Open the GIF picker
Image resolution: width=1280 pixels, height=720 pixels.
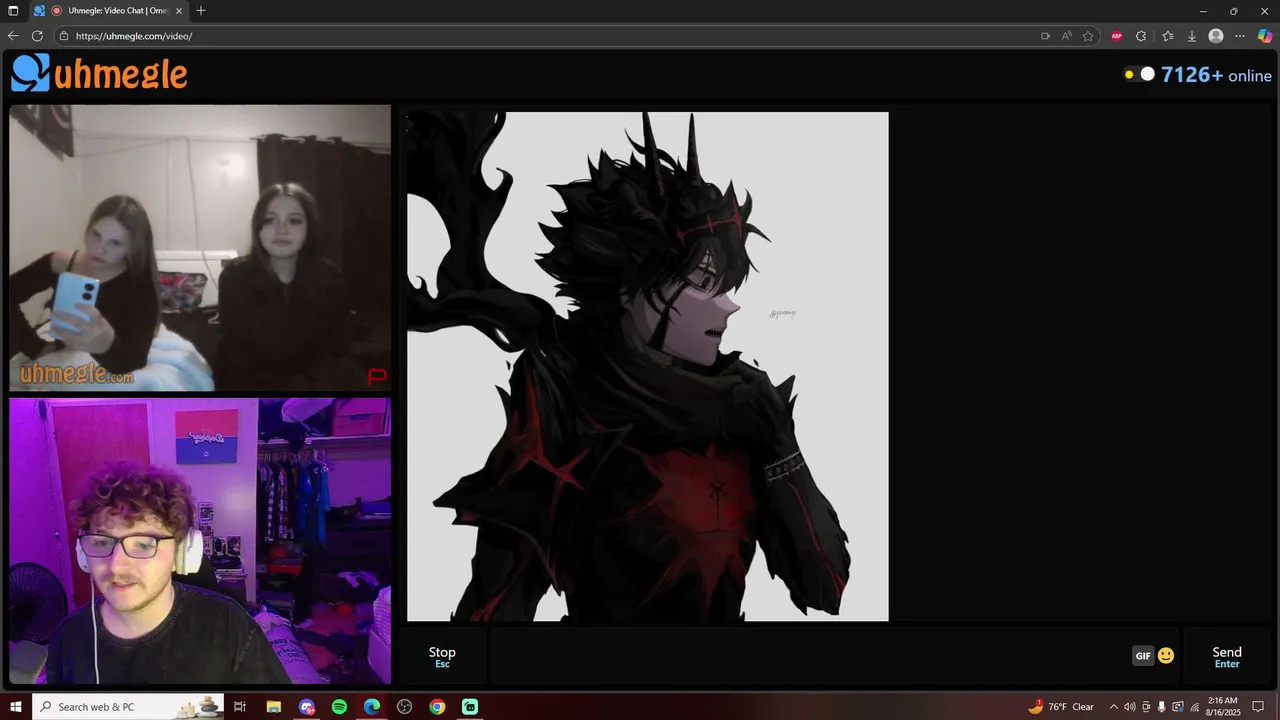[1143, 656]
